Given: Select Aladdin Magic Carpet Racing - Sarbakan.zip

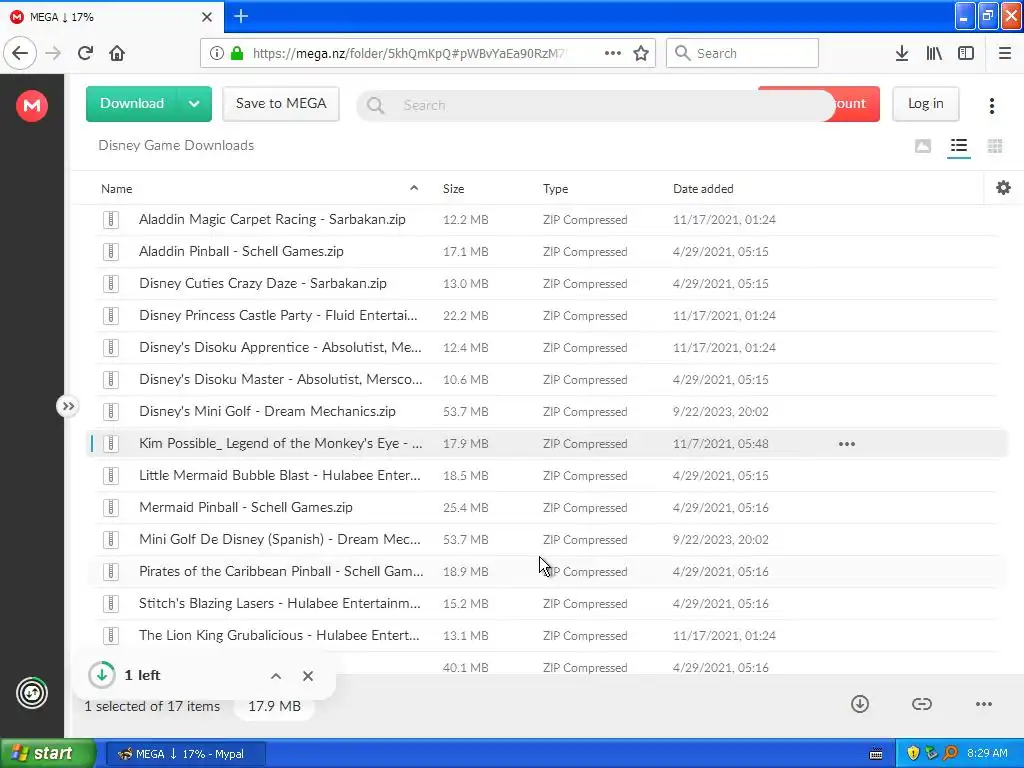Looking at the screenshot, I should coord(545,219).
